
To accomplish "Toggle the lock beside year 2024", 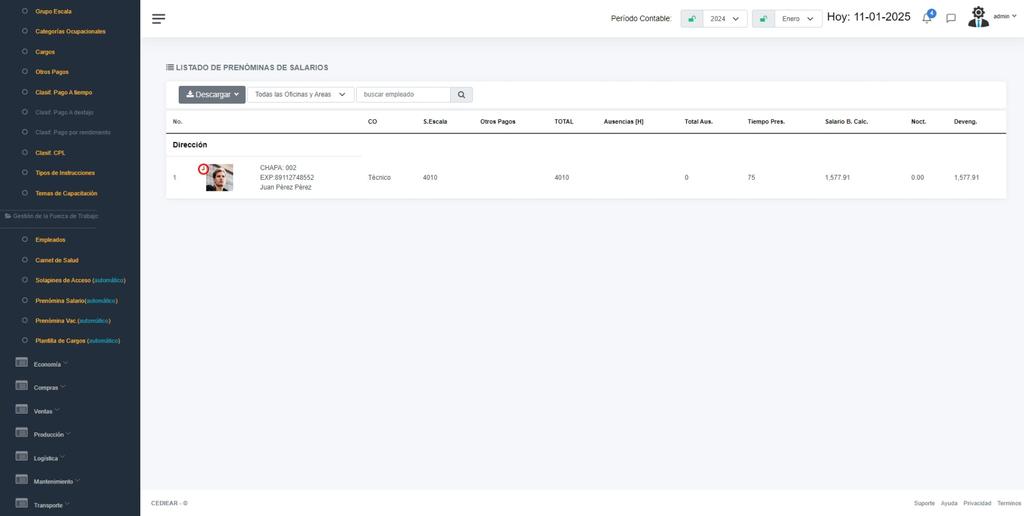I will (692, 19).
